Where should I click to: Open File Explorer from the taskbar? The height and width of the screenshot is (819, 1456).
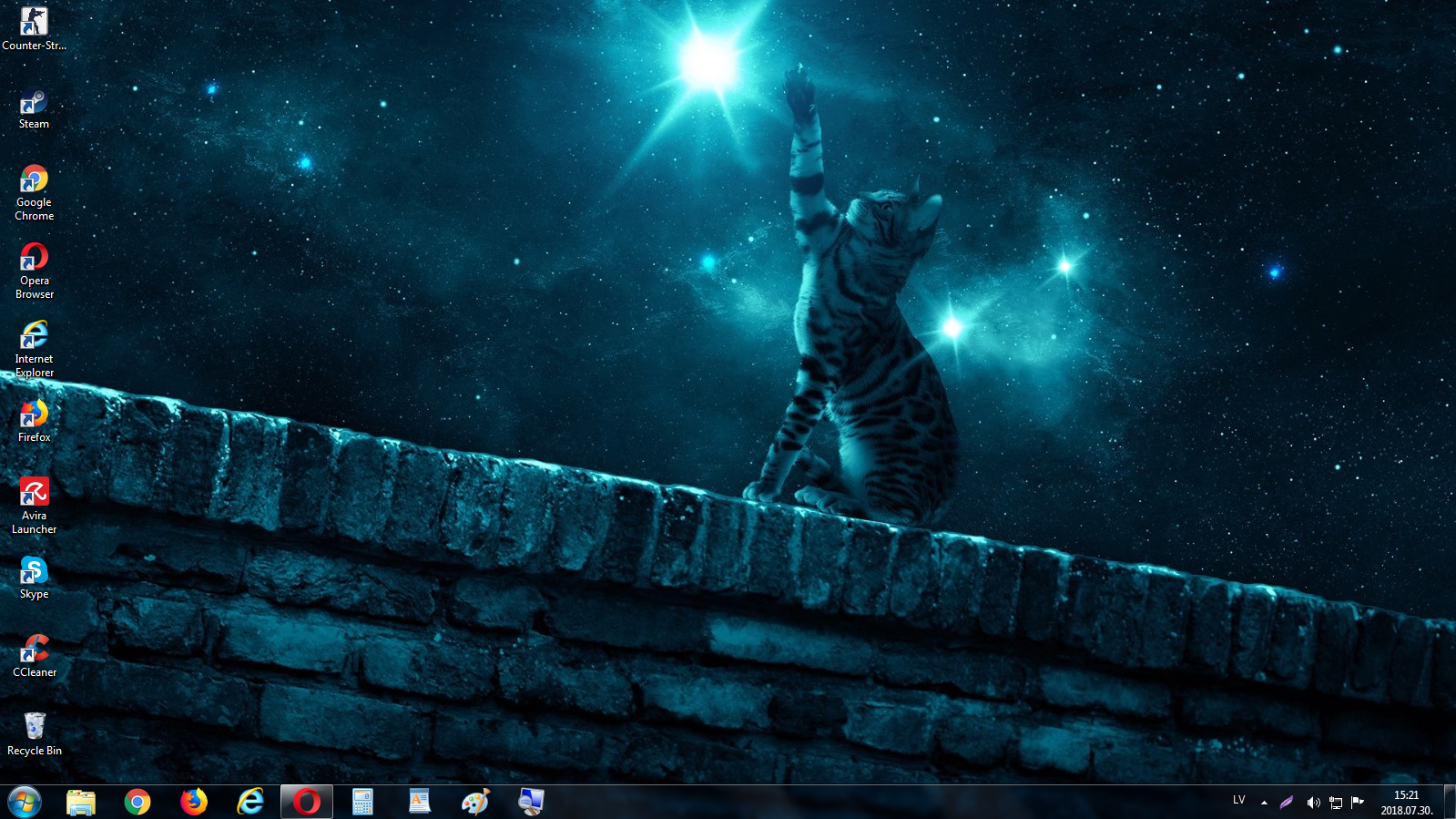[x=81, y=802]
